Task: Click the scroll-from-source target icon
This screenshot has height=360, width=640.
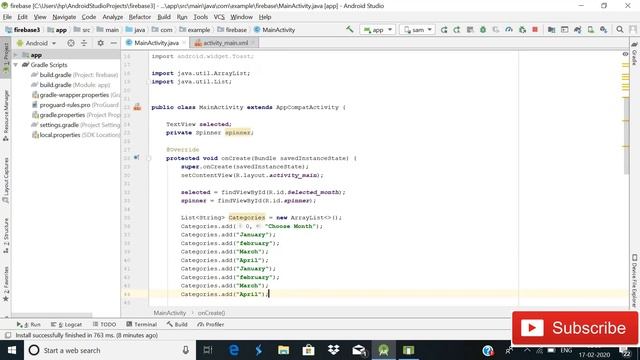Action: click(x=71, y=43)
